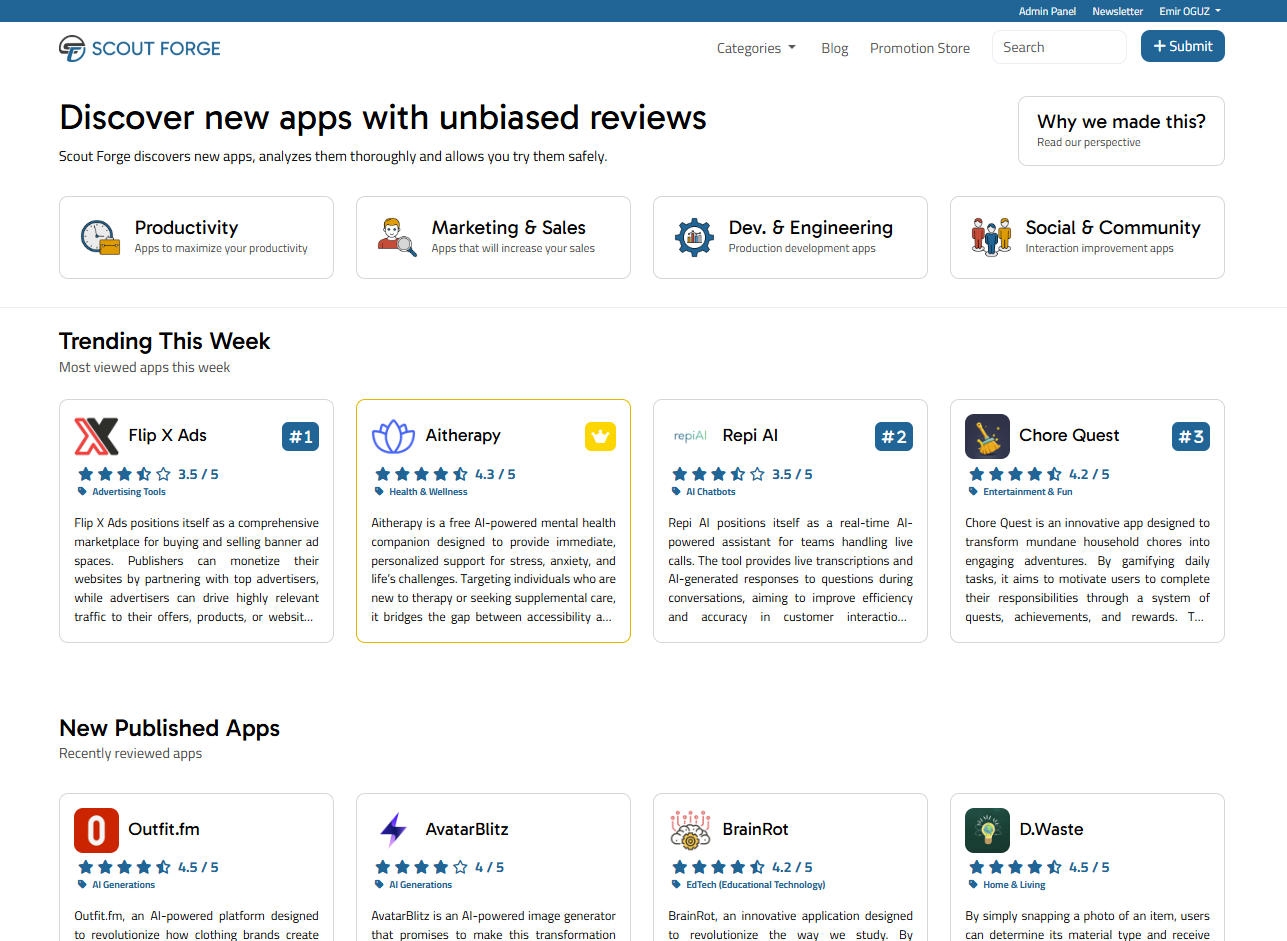Open the Promotion Store menu item
Image resolution: width=1287 pixels, height=941 pixels.
(x=920, y=48)
